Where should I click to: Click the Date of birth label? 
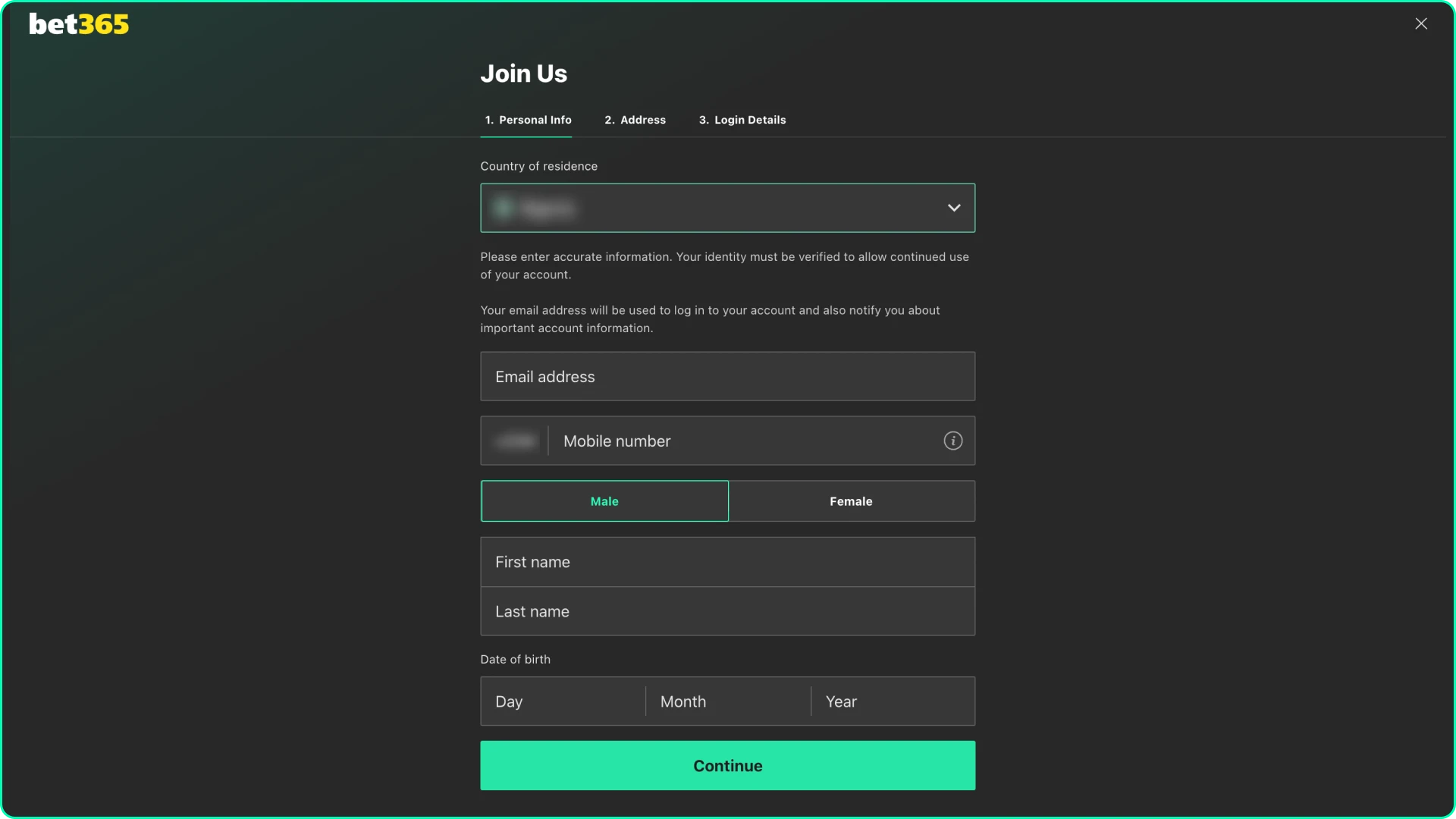tap(515, 659)
